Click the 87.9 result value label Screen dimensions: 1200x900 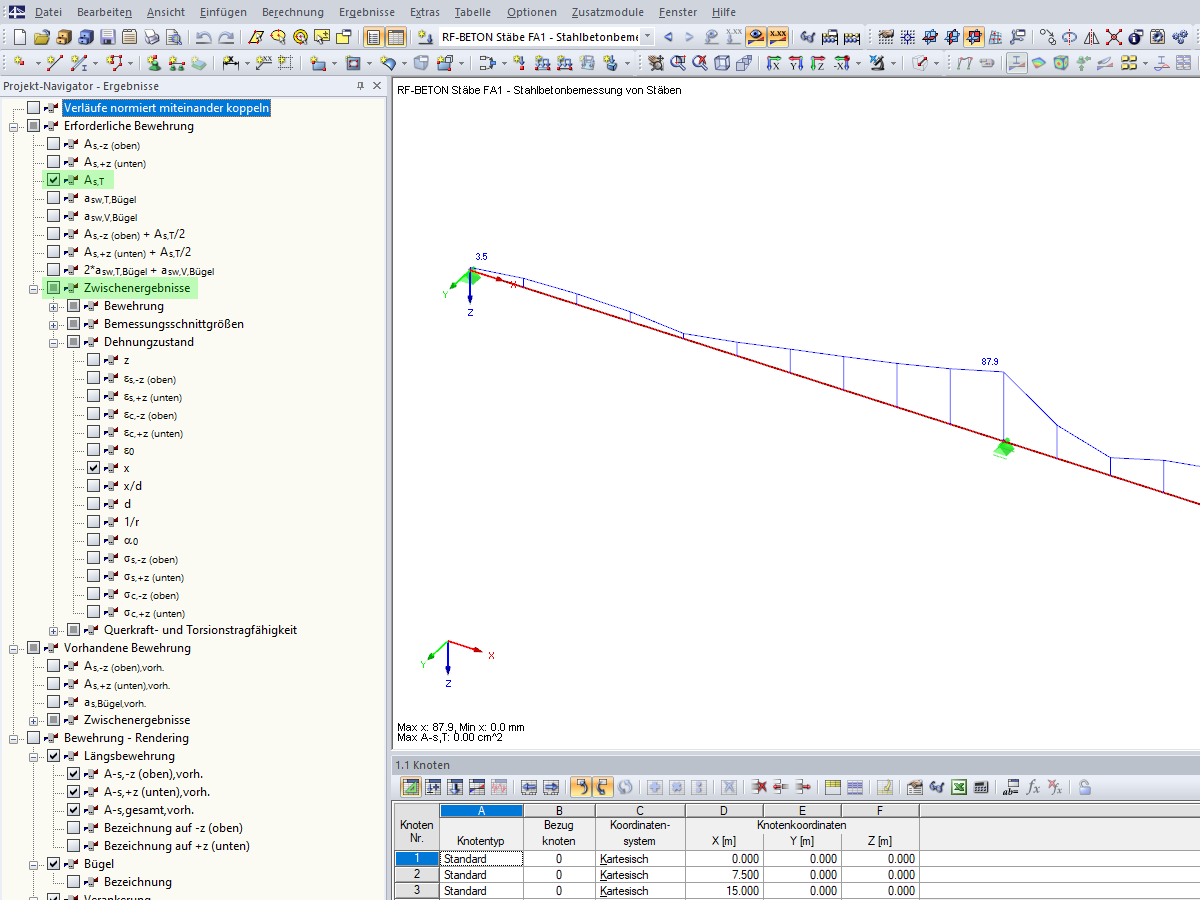990,362
